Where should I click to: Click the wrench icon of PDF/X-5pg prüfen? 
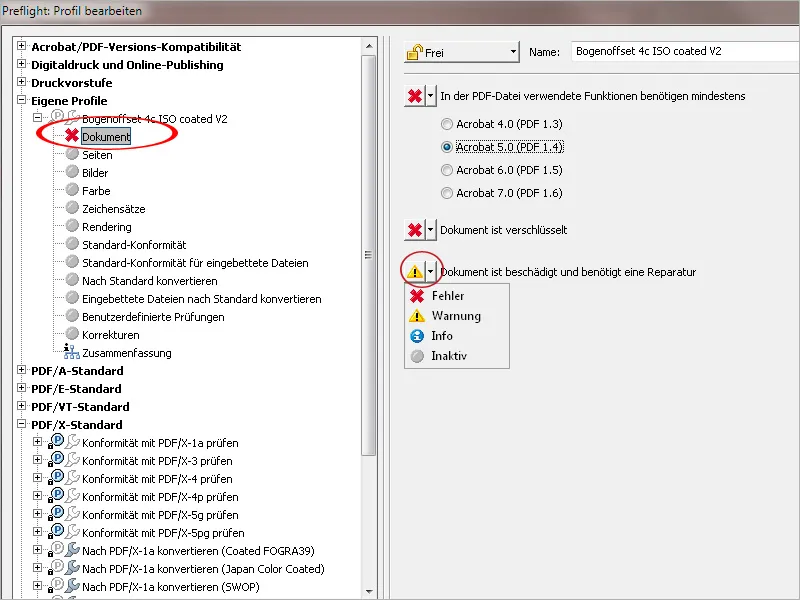click(x=73, y=531)
